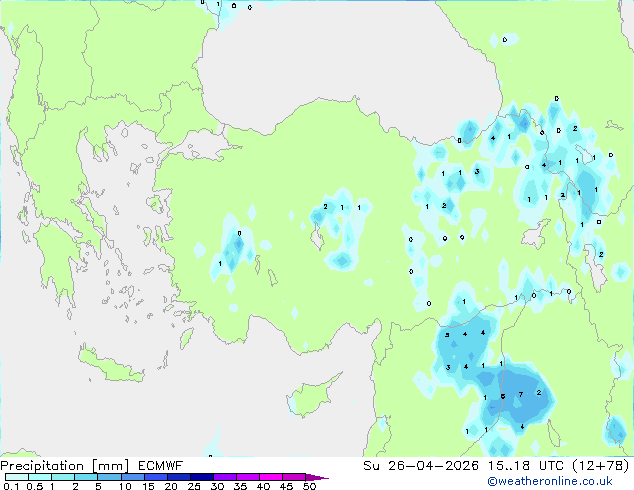Click the above-50 arrow tip of legend
This screenshot has width=634, height=490.
click(317, 477)
